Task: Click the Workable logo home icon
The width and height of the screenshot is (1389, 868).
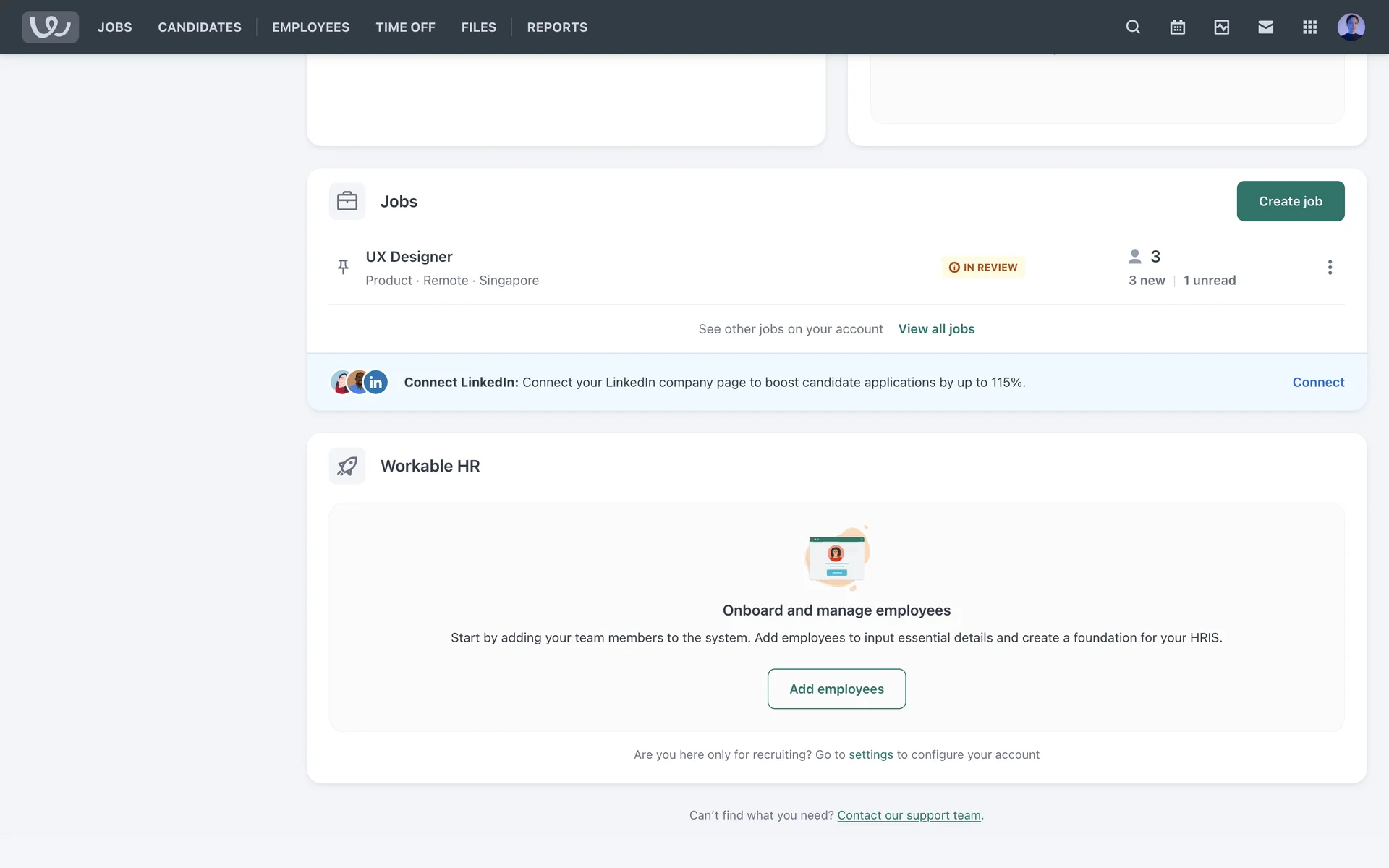Action: tap(50, 27)
